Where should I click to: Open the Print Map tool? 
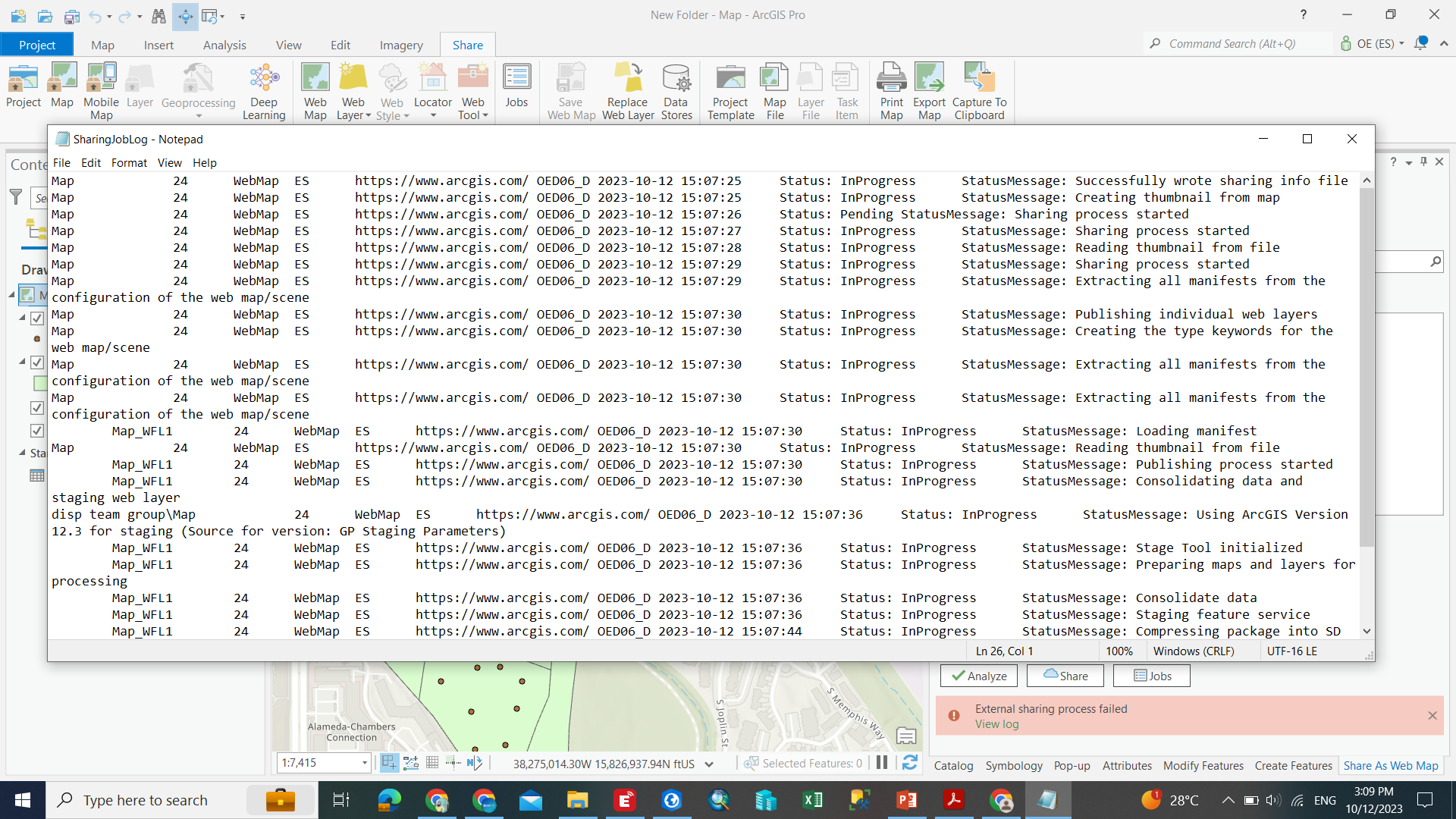pos(891,90)
